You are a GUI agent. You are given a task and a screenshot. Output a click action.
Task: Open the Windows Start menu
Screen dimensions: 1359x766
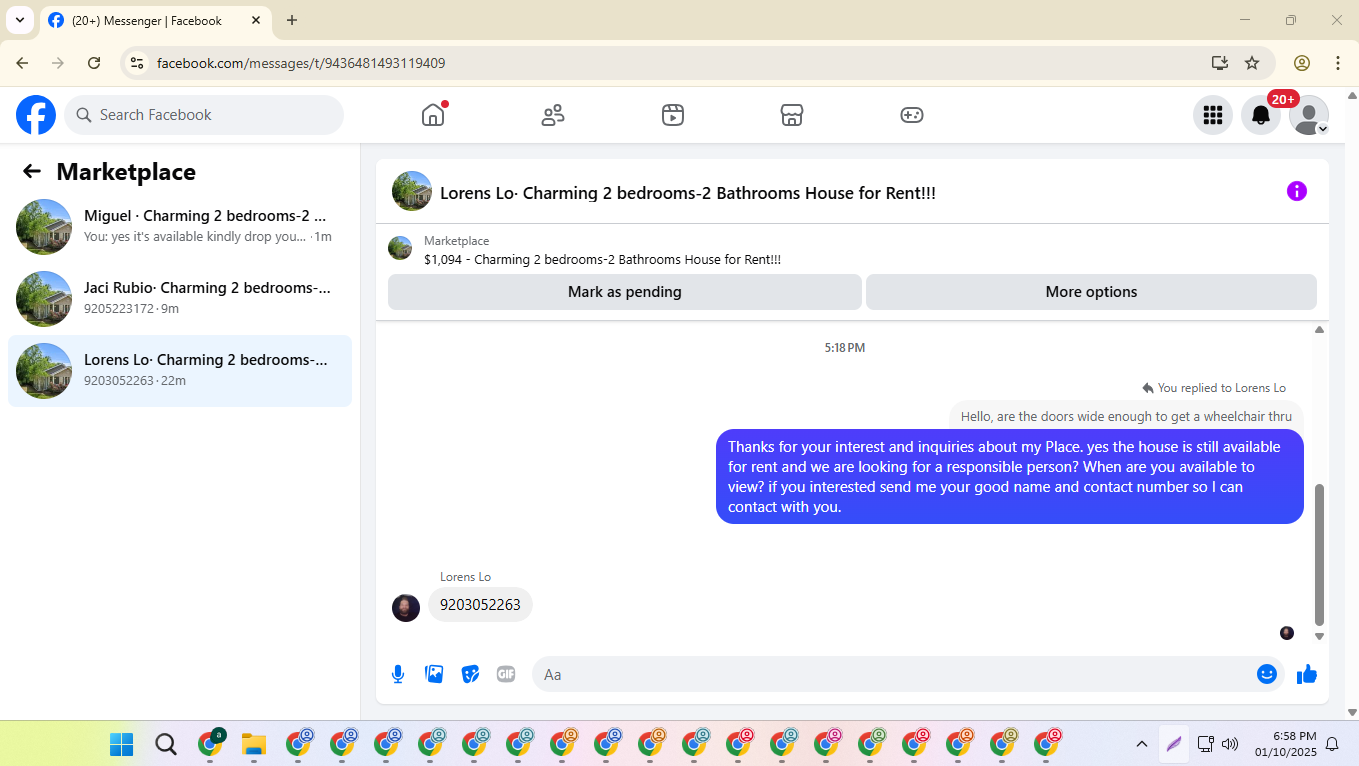point(121,744)
